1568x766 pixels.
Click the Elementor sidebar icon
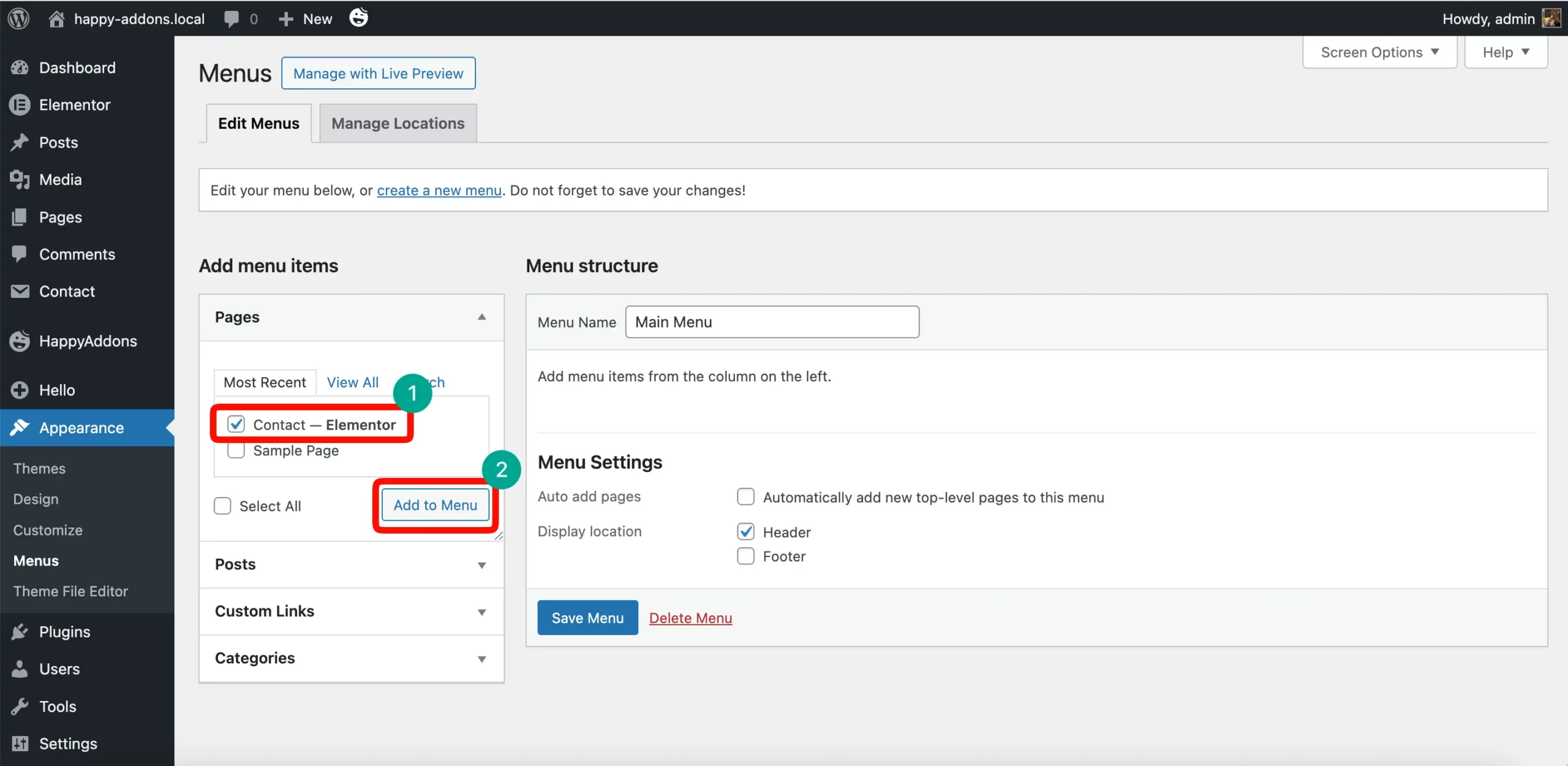19,104
